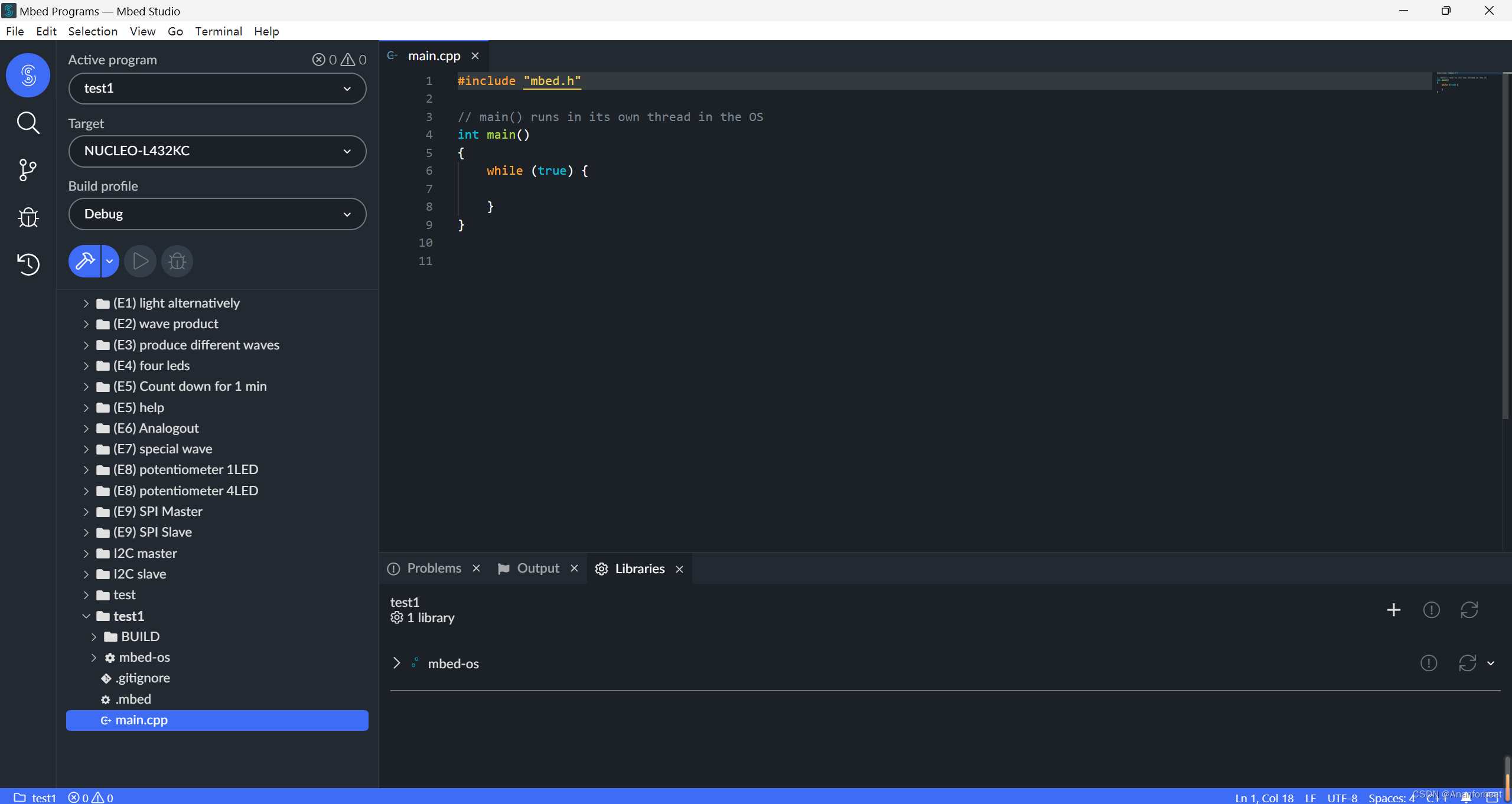Open the Target NUCLEO-L432KC dropdown

[x=217, y=151]
